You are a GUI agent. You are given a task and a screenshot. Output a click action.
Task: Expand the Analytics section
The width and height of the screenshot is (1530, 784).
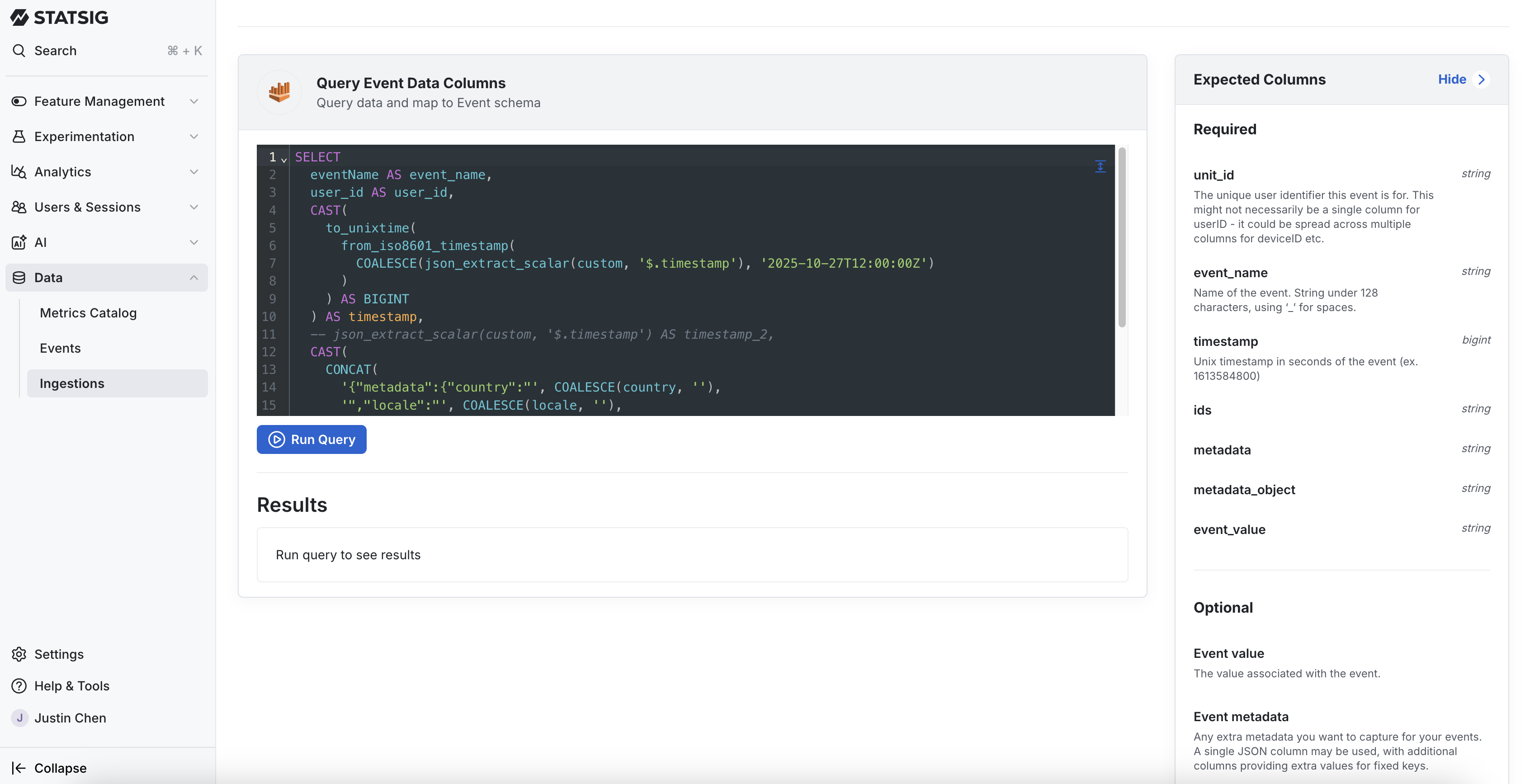click(194, 172)
